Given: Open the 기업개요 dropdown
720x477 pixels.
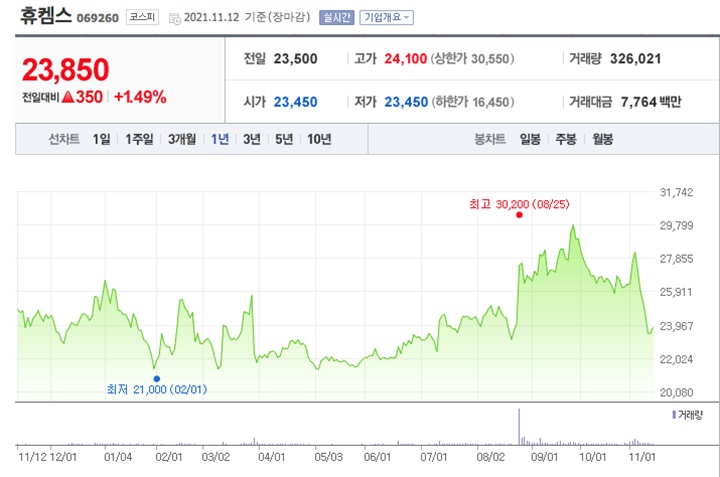Looking at the screenshot, I should tap(386, 17).
